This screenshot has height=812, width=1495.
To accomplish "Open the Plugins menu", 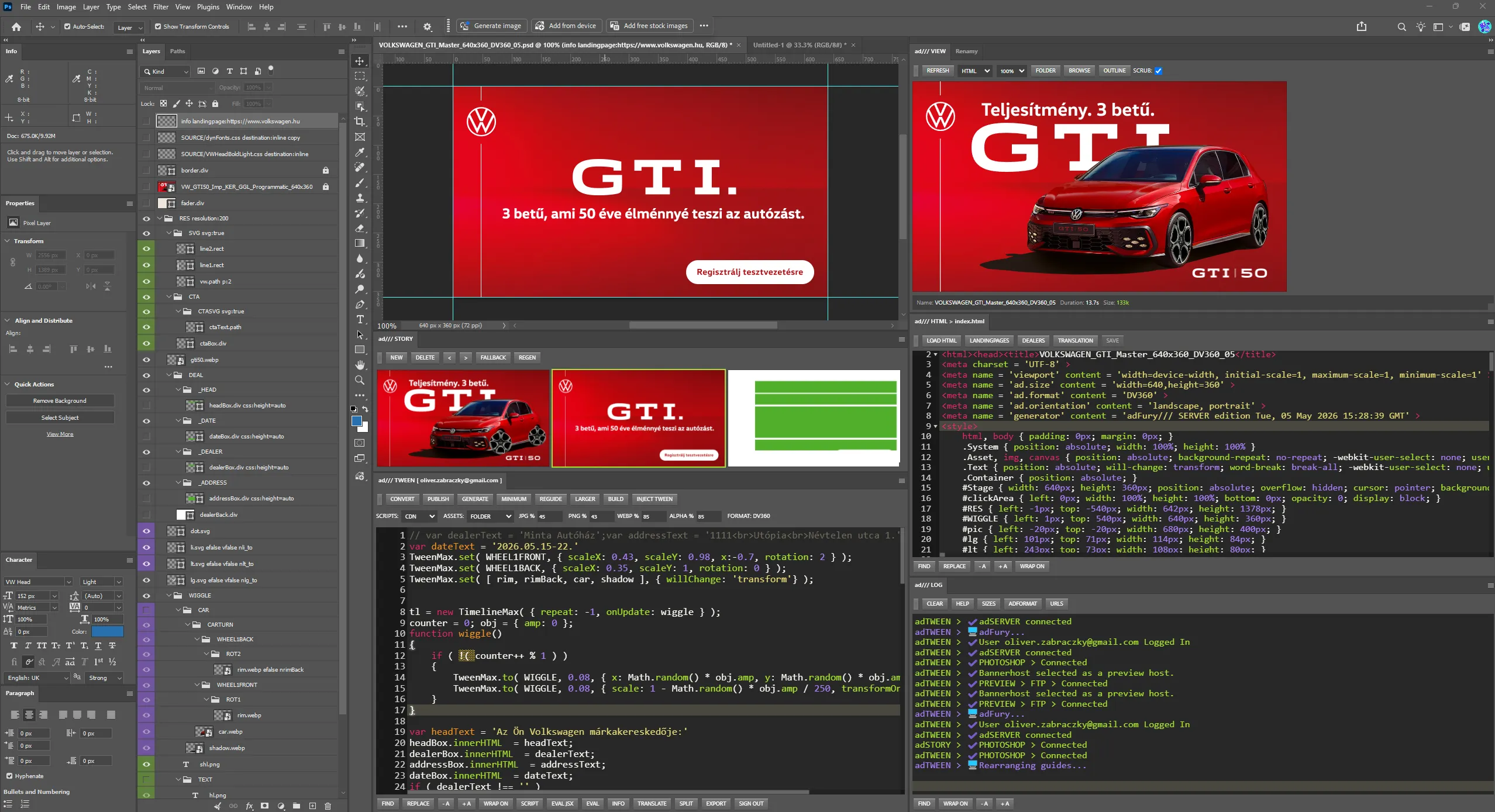I will pos(208,7).
